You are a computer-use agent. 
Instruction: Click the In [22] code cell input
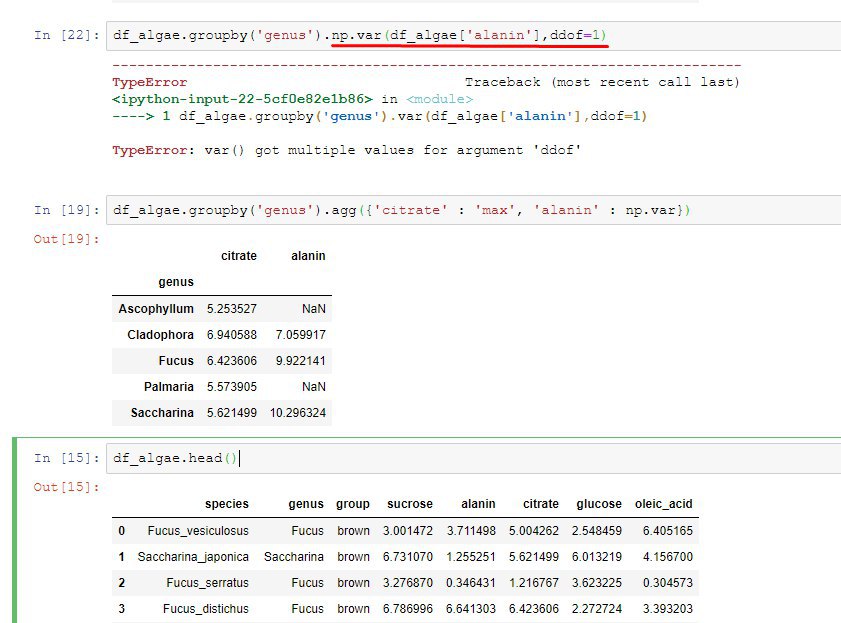pyautogui.click(x=474, y=36)
